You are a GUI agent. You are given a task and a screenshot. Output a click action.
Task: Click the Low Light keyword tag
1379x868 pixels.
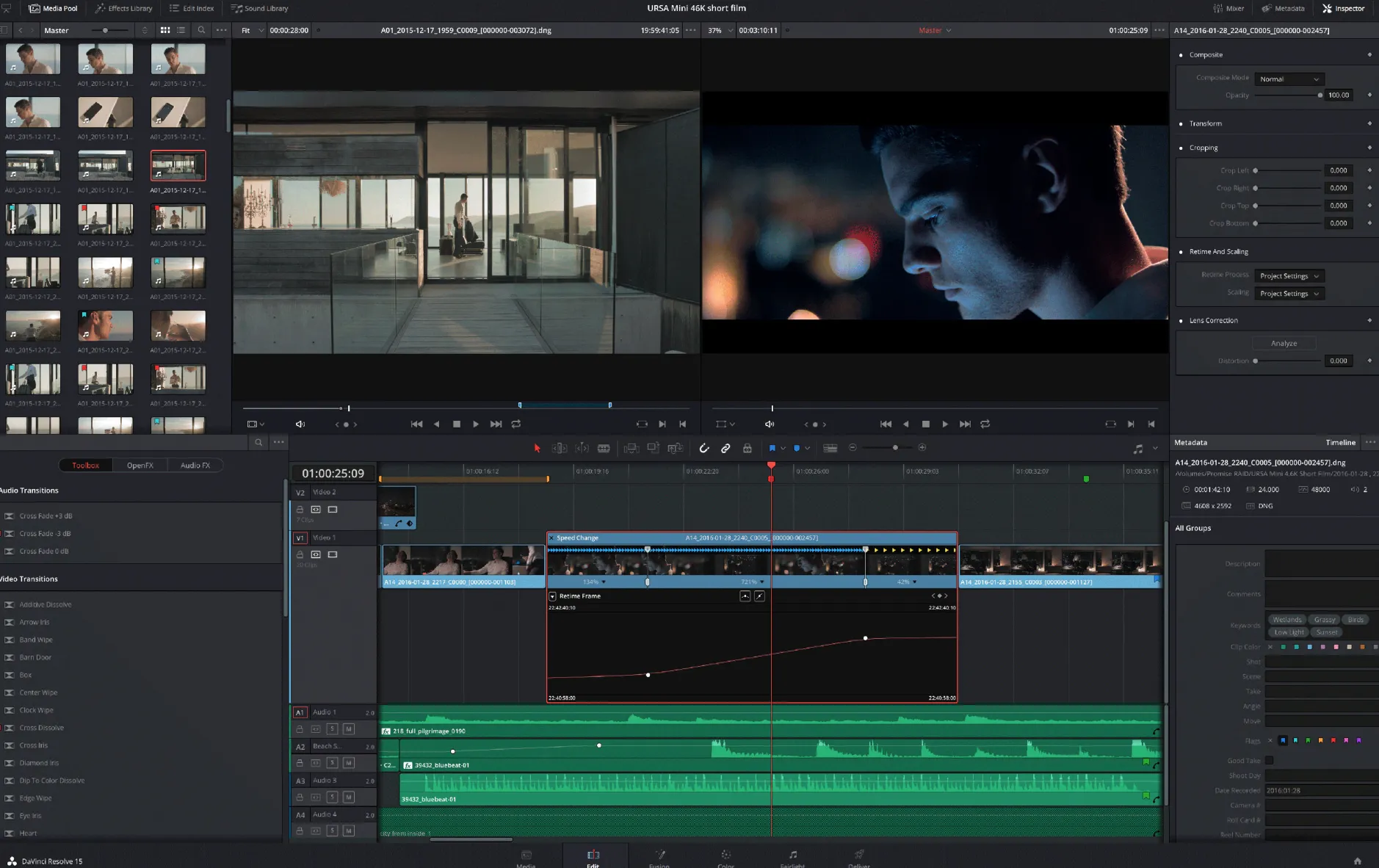1289,632
